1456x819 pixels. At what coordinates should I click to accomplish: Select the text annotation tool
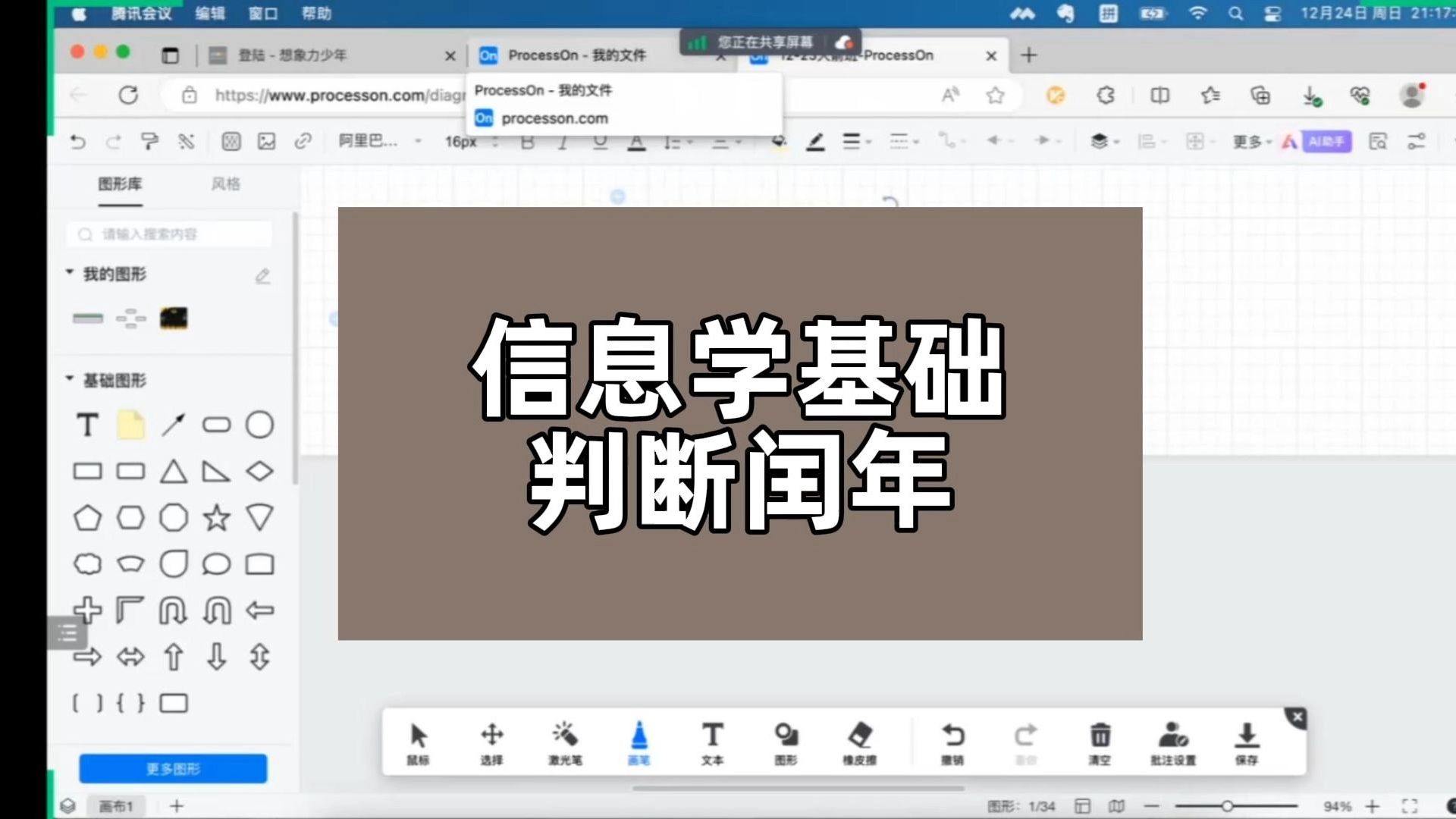click(x=713, y=742)
